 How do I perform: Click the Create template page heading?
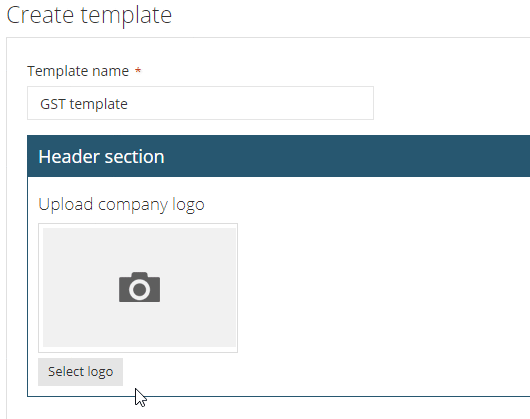coord(89,15)
